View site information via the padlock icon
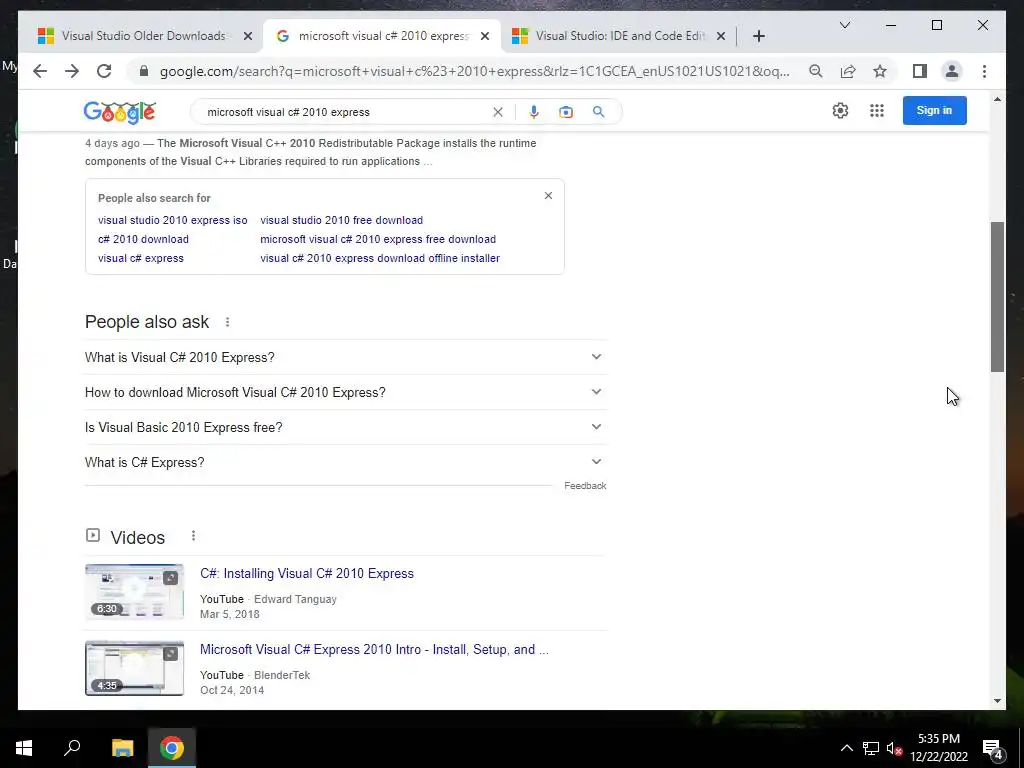This screenshot has height=768, width=1024. click(144, 71)
